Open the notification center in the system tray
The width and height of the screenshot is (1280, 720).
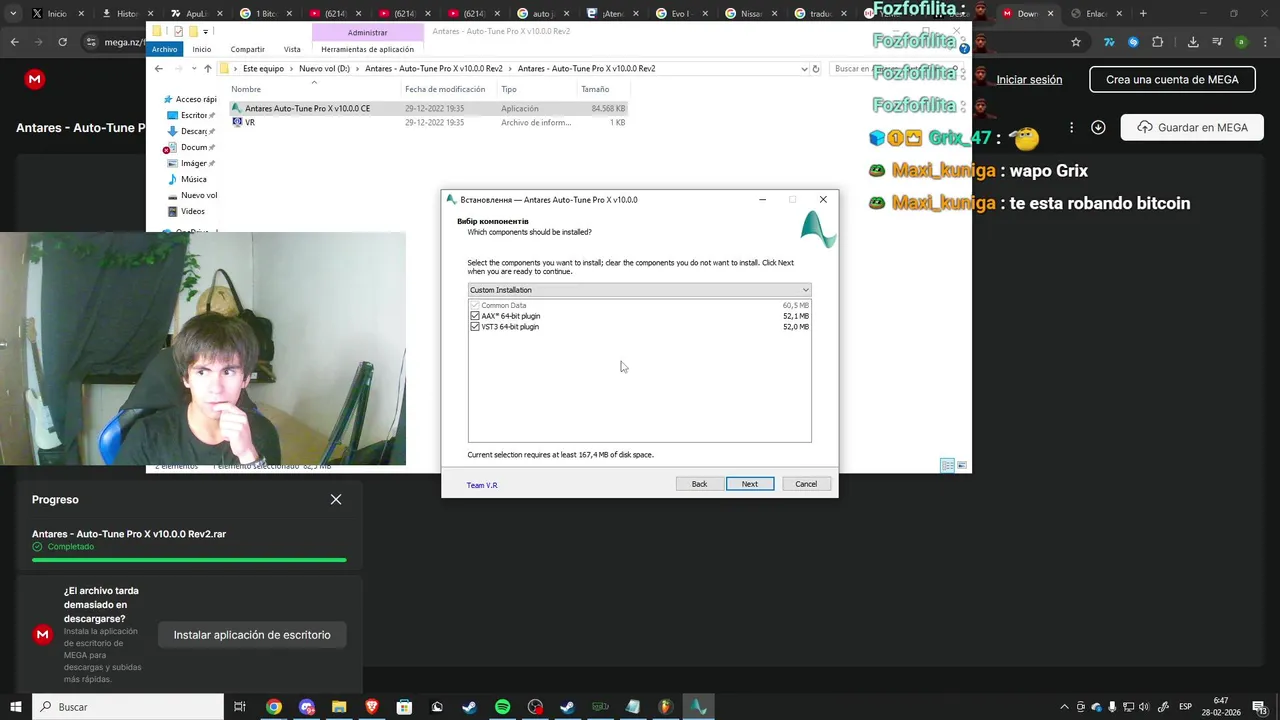(x=1262, y=707)
